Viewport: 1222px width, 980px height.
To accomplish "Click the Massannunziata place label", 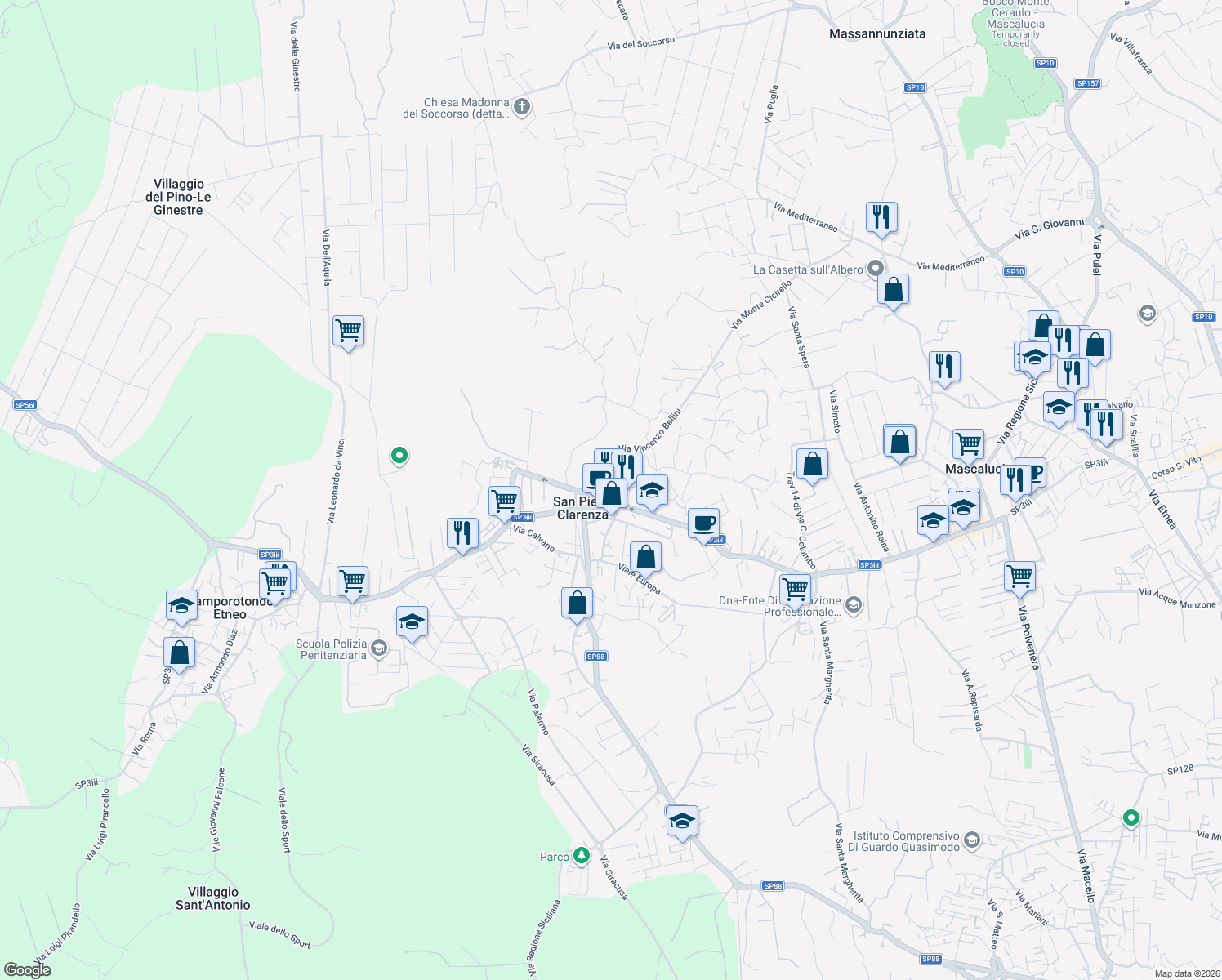I will tap(877, 33).
